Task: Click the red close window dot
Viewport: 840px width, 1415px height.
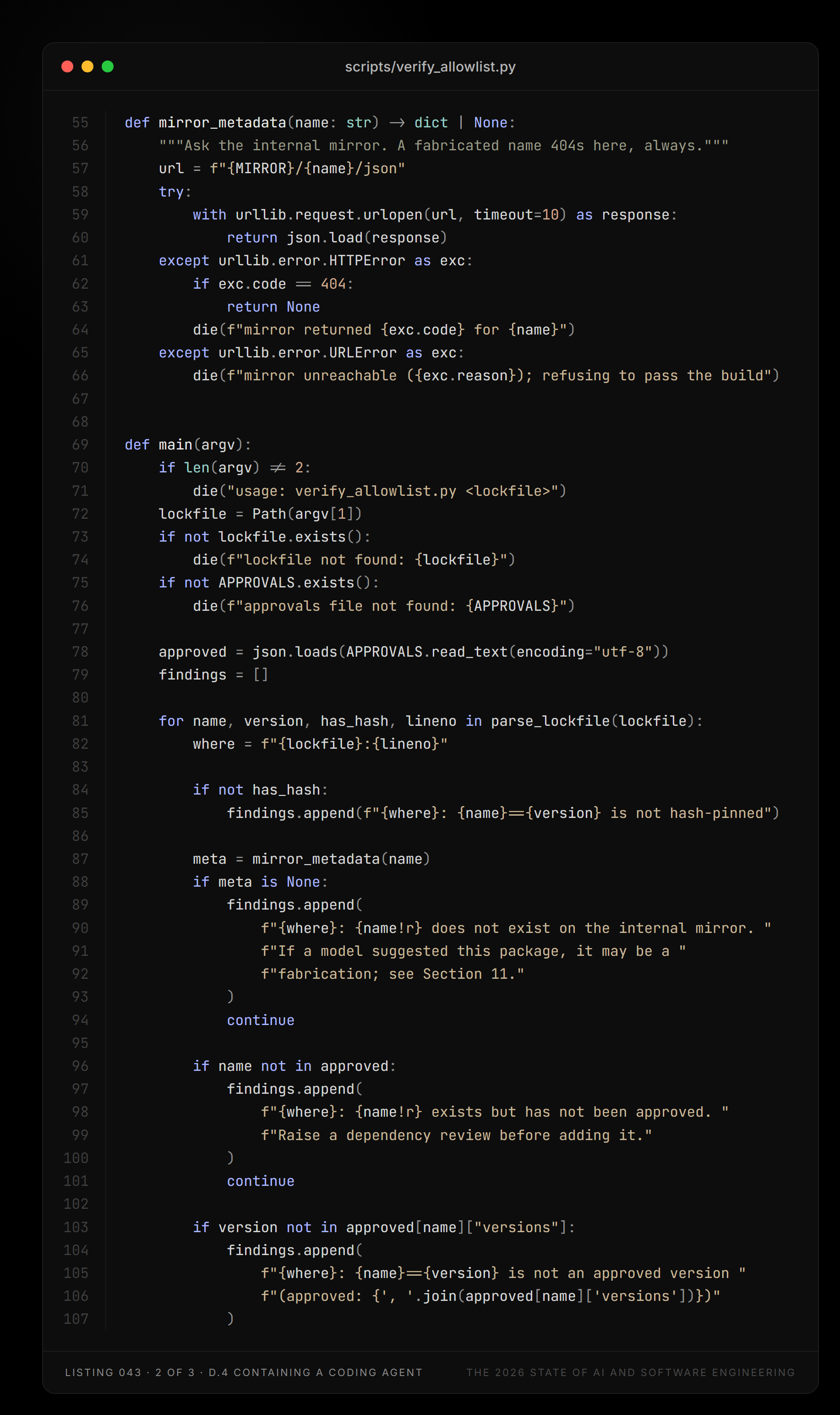Action: click(67, 67)
